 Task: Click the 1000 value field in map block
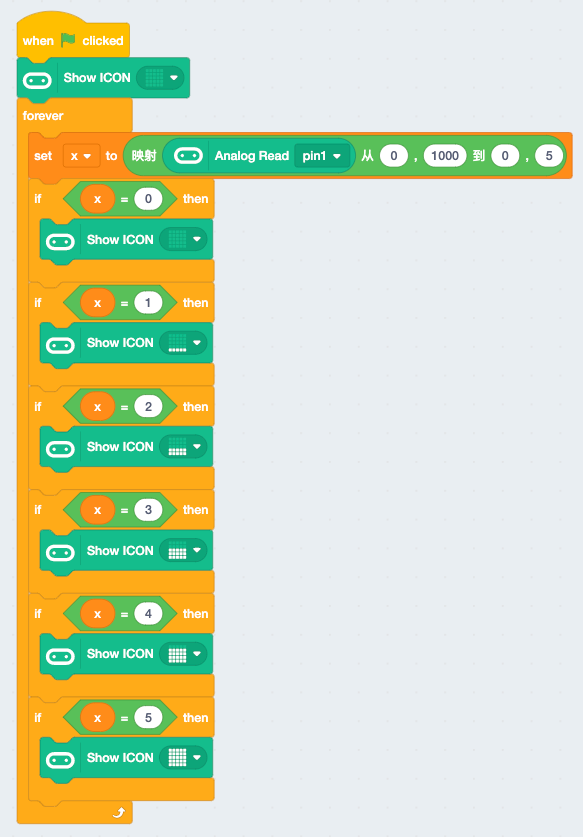click(445, 156)
